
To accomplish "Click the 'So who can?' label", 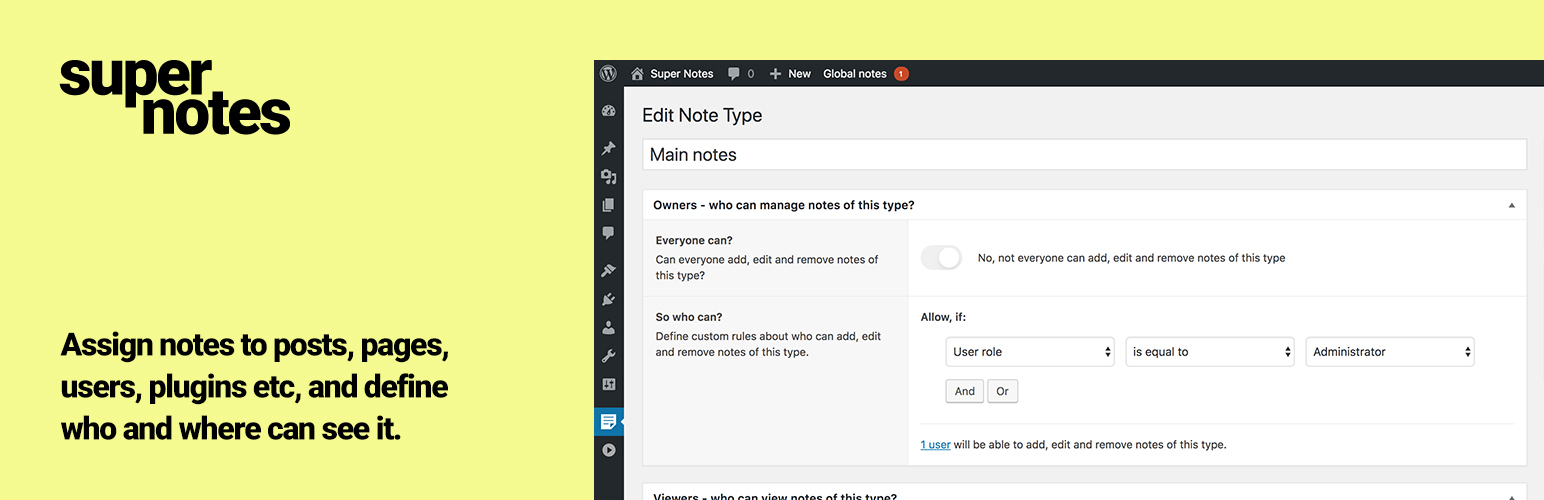I will click(x=691, y=318).
